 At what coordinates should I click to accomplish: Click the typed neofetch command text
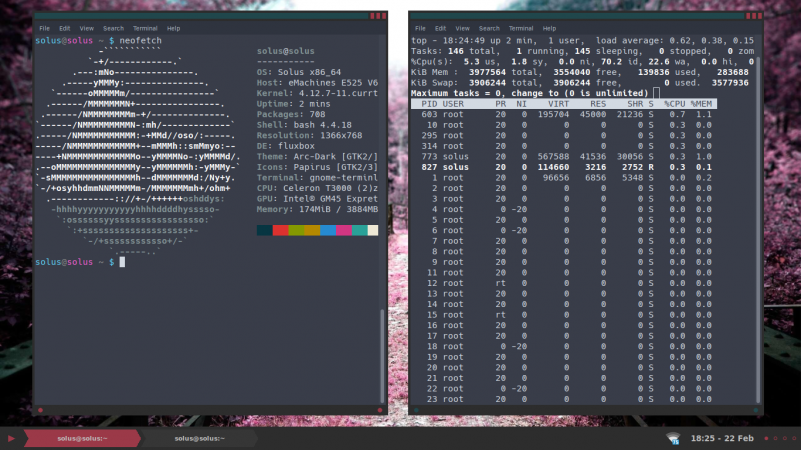tap(140, 40)
